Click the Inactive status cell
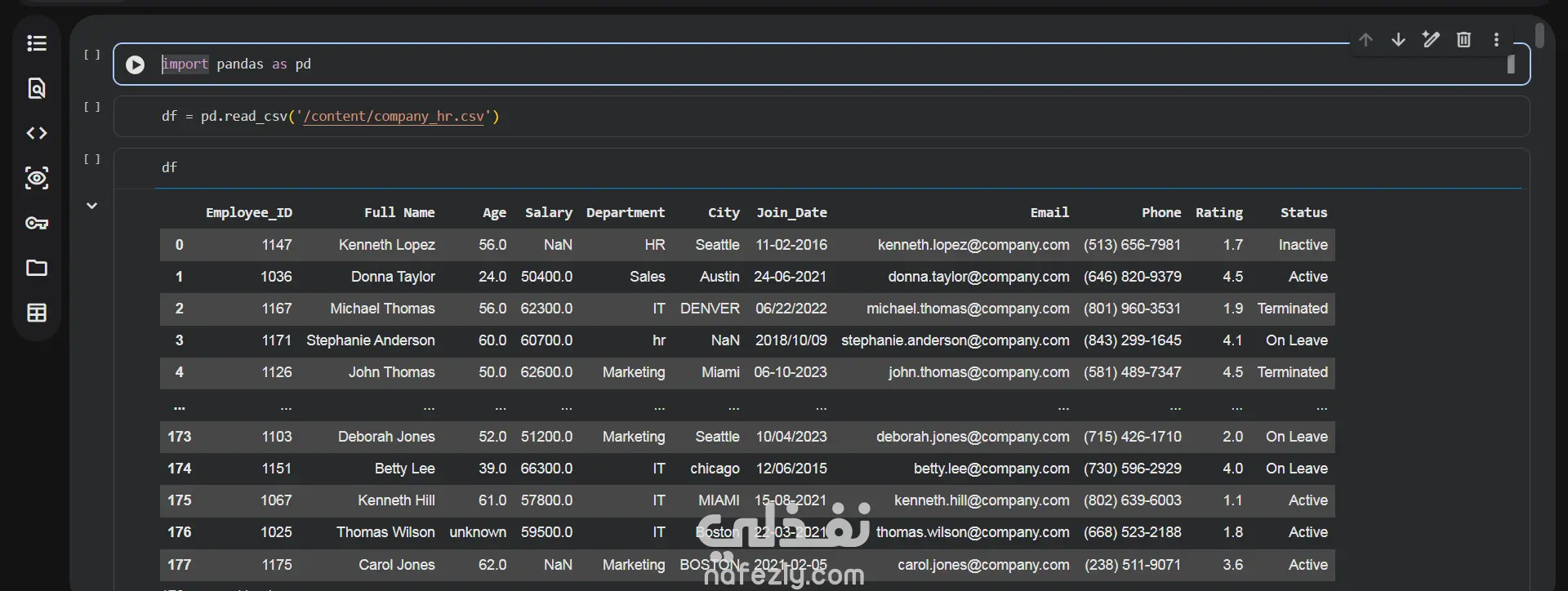 (x=1303, y=245)
